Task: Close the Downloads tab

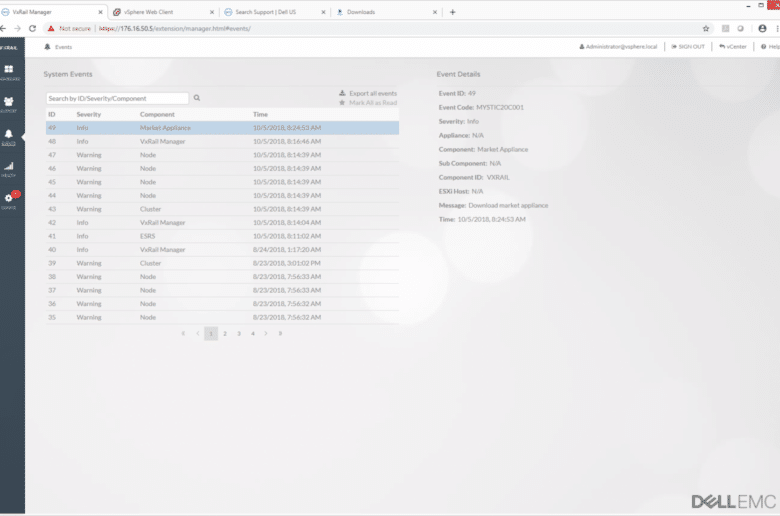Action: 435,12
